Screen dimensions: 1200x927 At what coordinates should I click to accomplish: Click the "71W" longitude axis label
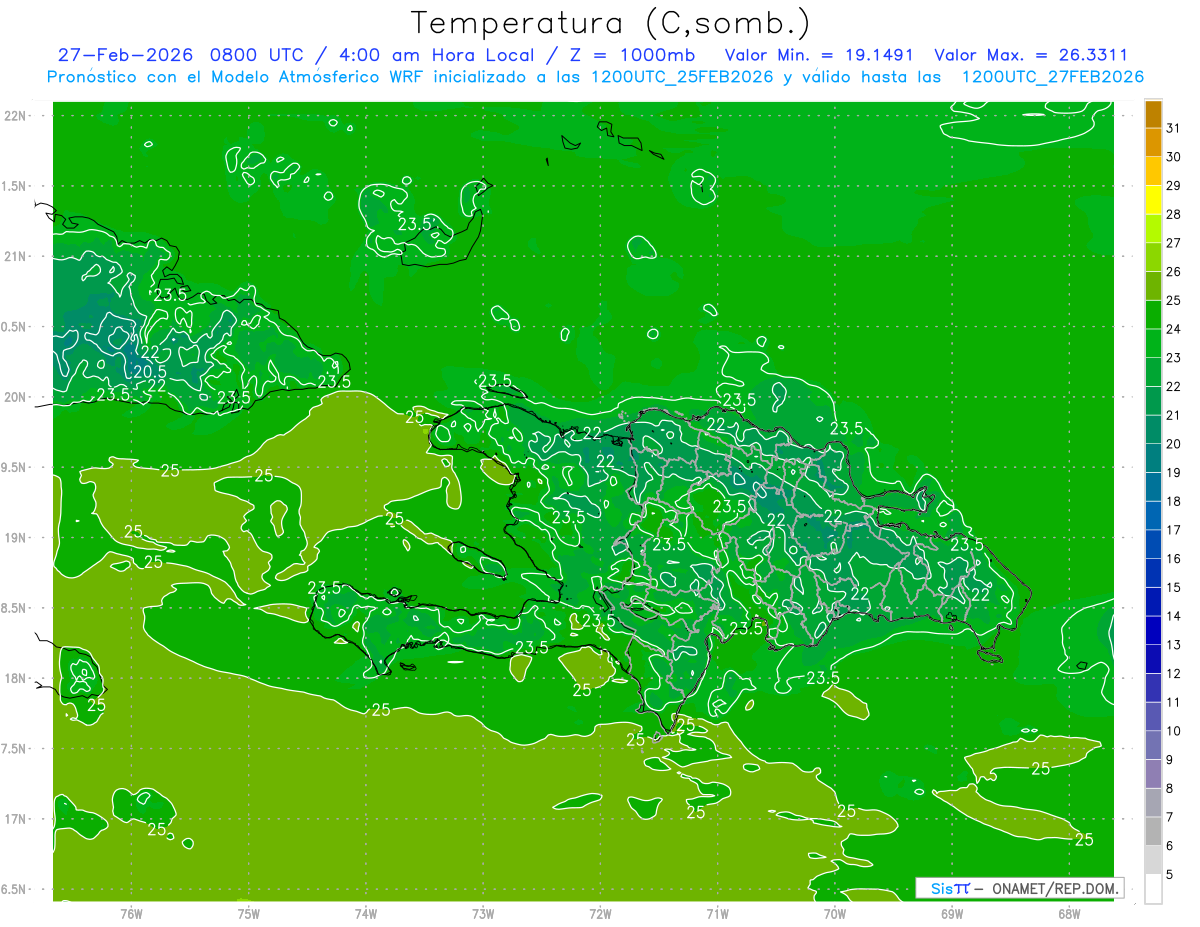click(x=717, y=914)
